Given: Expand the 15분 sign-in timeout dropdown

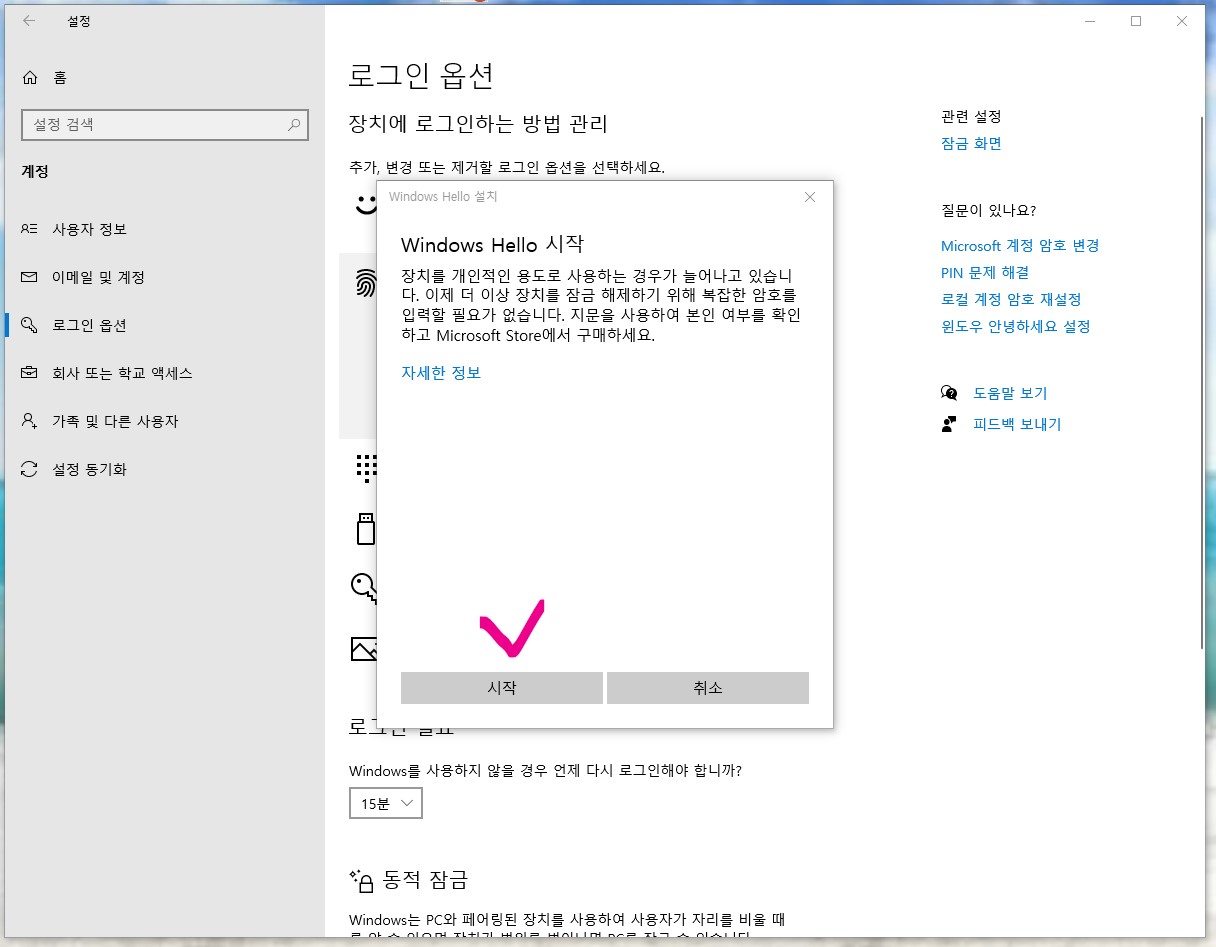Looking at the screenshot, I should pyautogui.click(x=386, y=803).
